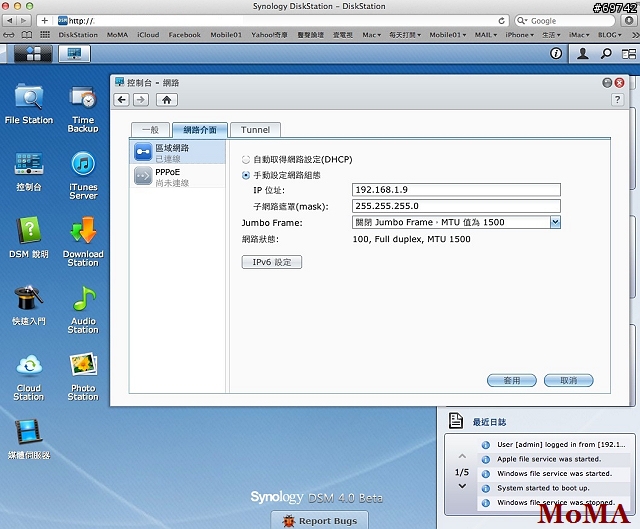This screenshot has height=529, width=640.
Task: Open the Facebook bookmark
Action: click(184, 35)
